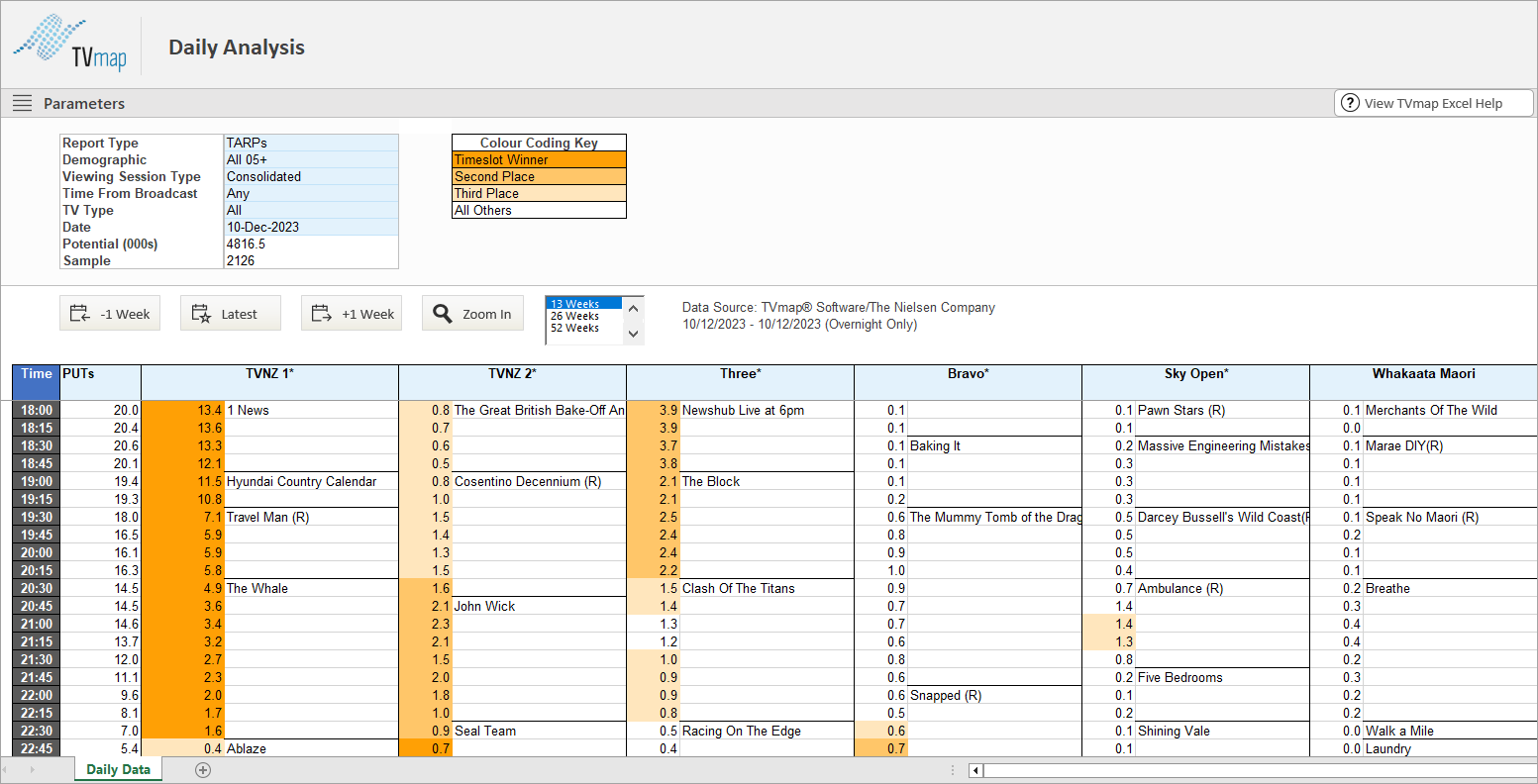Click the 1 News programme cell
The image size is (1538, 784).
pyautogui.click(x=311, y=410)
